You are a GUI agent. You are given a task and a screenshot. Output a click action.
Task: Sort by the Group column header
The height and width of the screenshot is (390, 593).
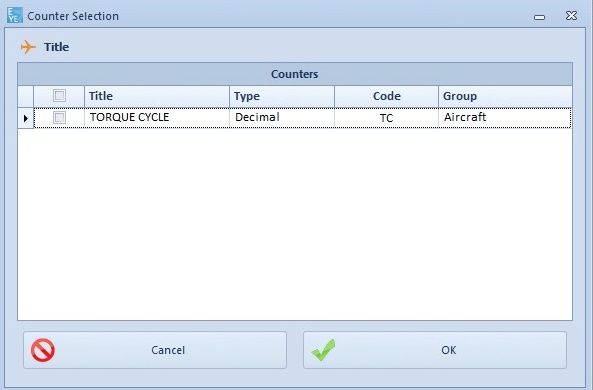point(505,96)
